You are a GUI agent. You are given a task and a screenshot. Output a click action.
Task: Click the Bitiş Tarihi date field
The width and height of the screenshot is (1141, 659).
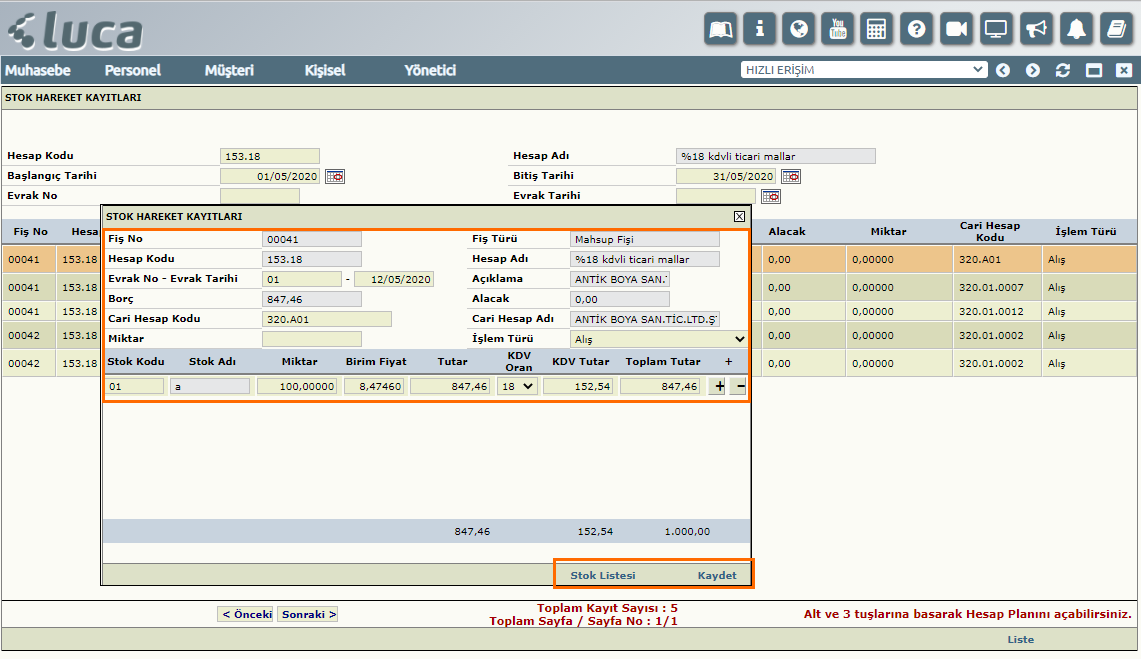click(x=725, y=176)
